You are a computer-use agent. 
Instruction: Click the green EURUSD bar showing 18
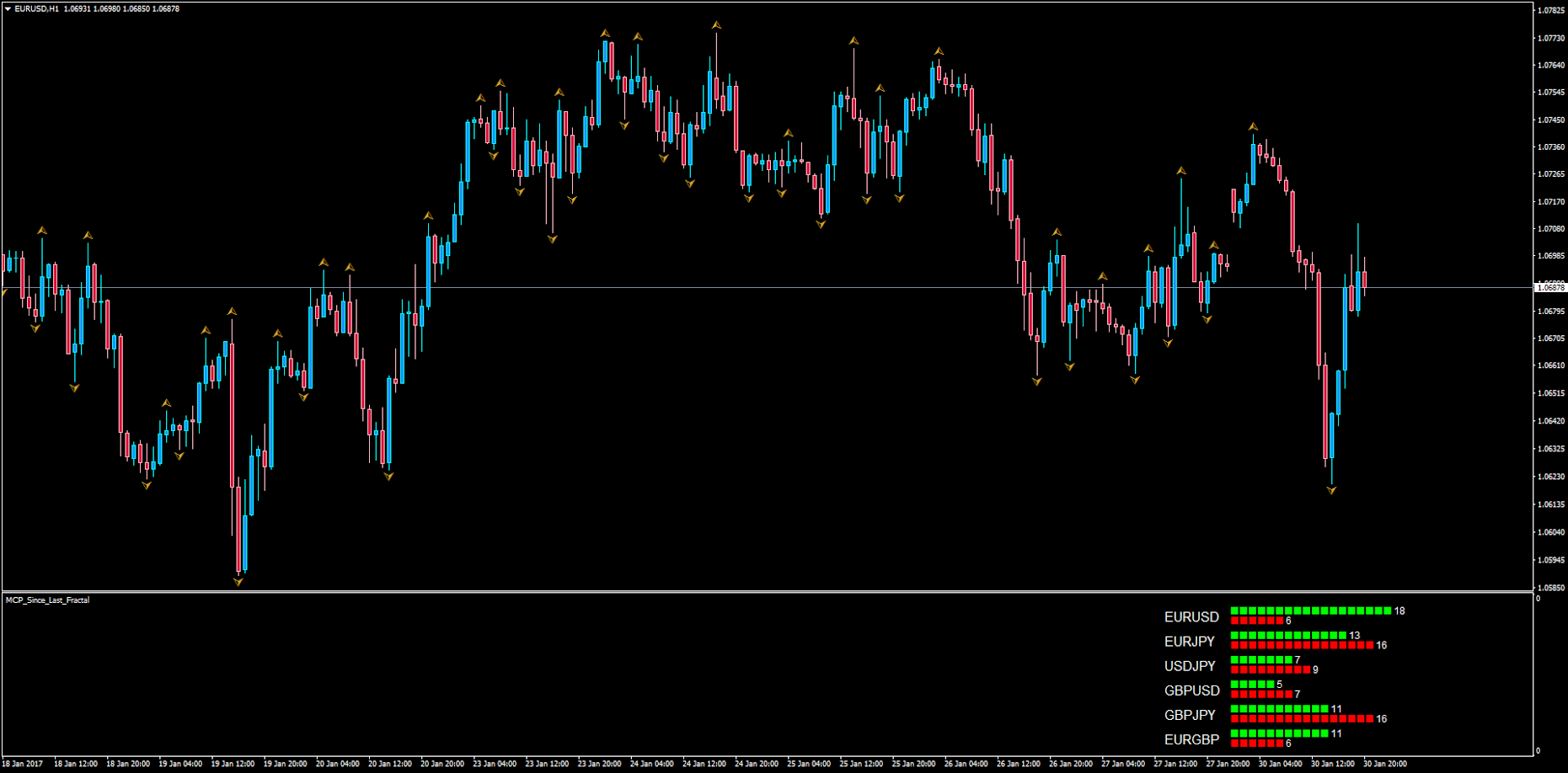pos(1311,610)
